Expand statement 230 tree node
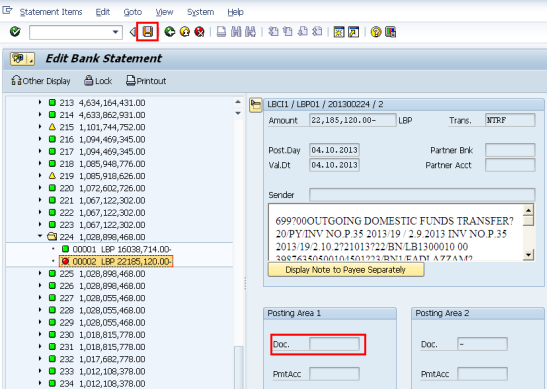This screenshot has height=389, width=547. coord(40,334)
